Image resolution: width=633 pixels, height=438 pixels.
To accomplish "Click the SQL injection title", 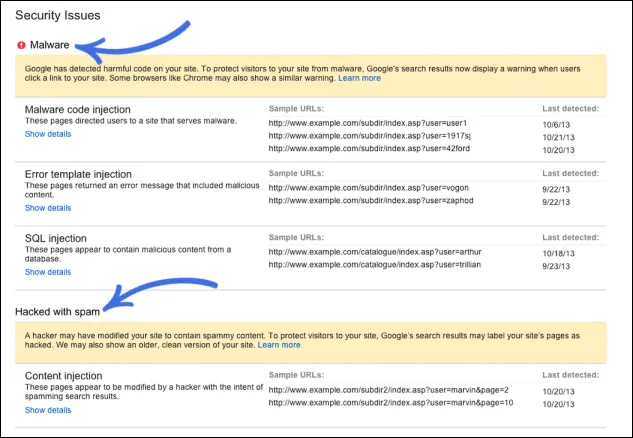I will coord(56,238).
